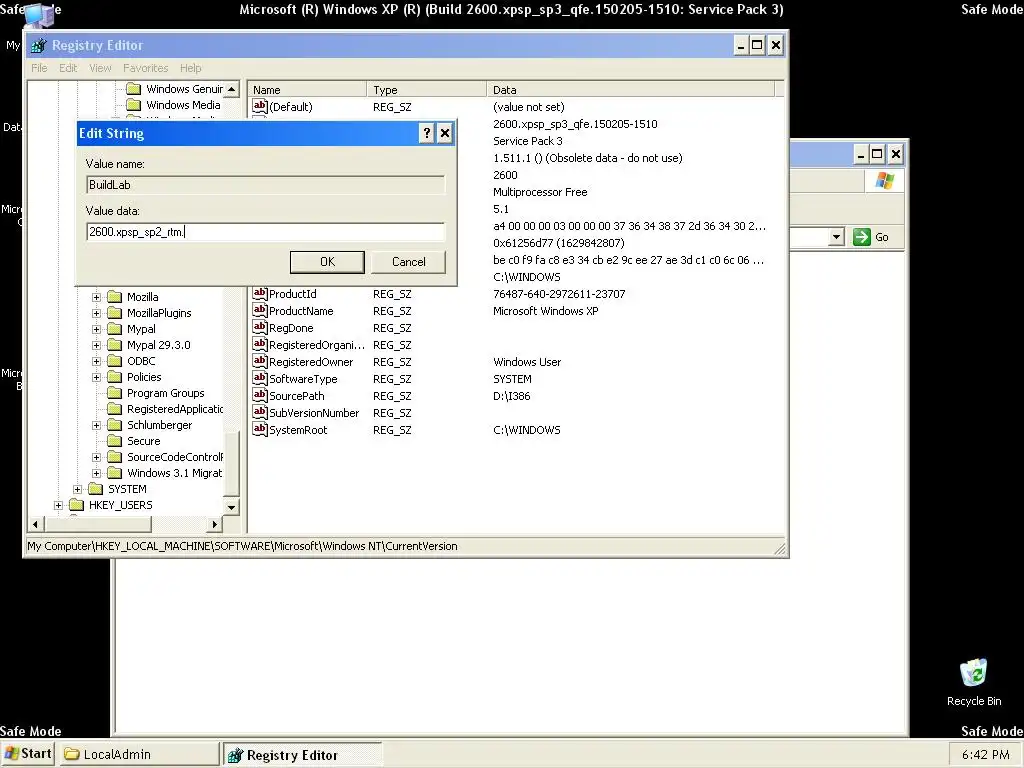Viewport: 1024px width, 768px height.
Task: Cancel the Edit String dialog
Action: [x=408, y=262]
